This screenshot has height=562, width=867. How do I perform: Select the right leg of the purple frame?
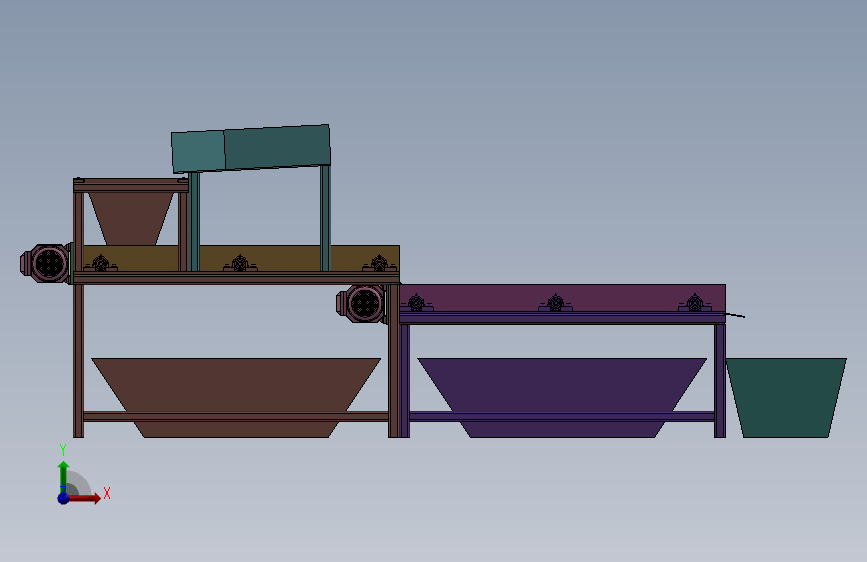point(720,381)
